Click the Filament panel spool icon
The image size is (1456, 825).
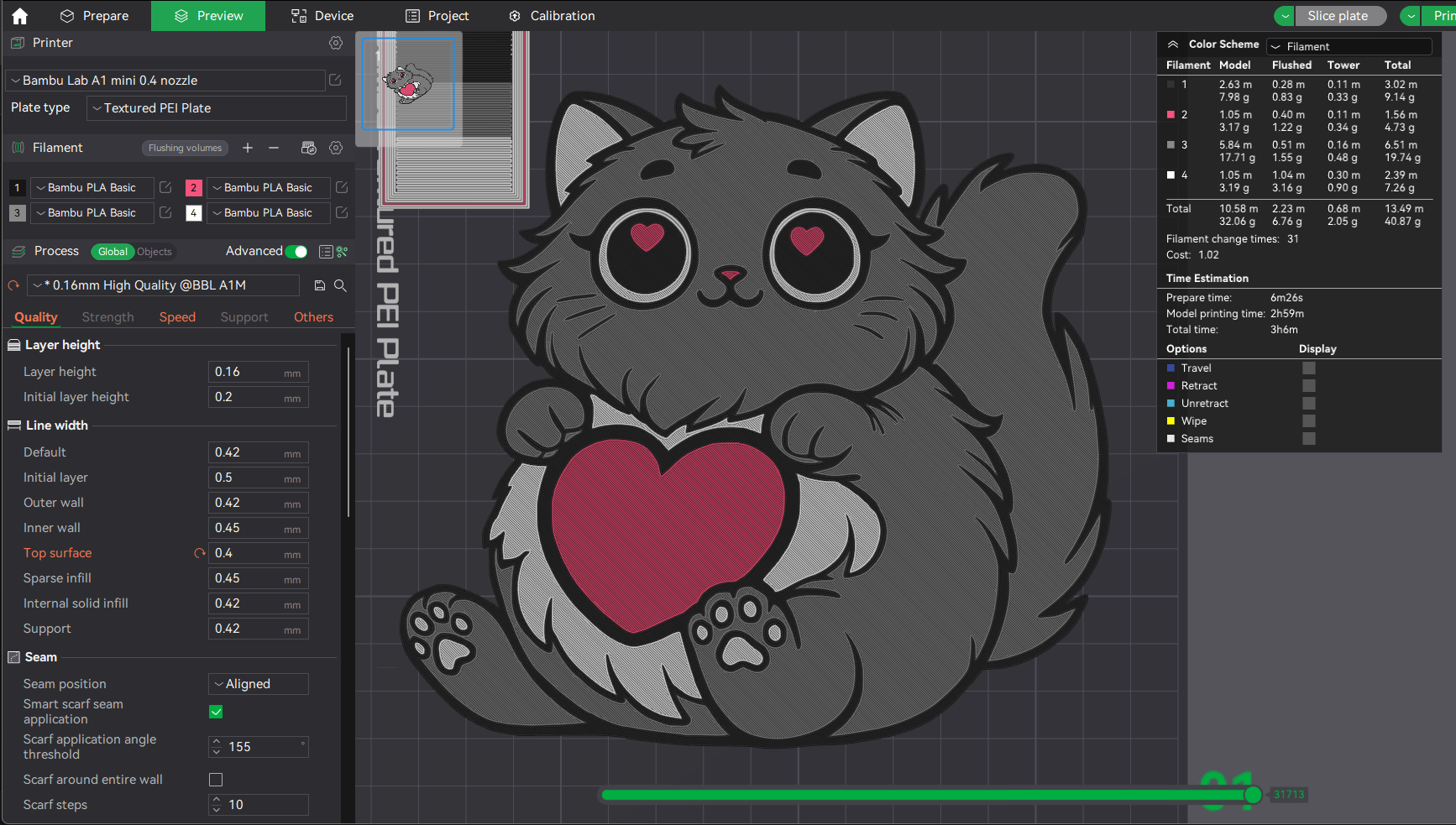click(x=18, y=148)
